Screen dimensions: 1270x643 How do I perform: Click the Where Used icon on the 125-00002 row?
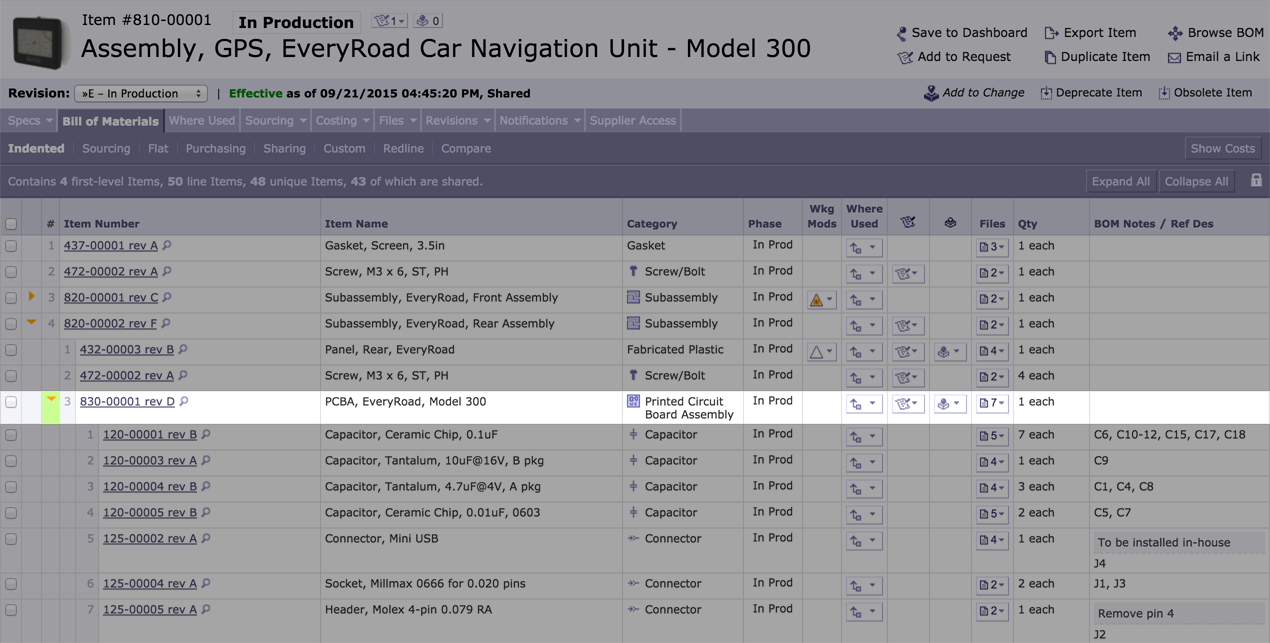[x=863, y=540]
